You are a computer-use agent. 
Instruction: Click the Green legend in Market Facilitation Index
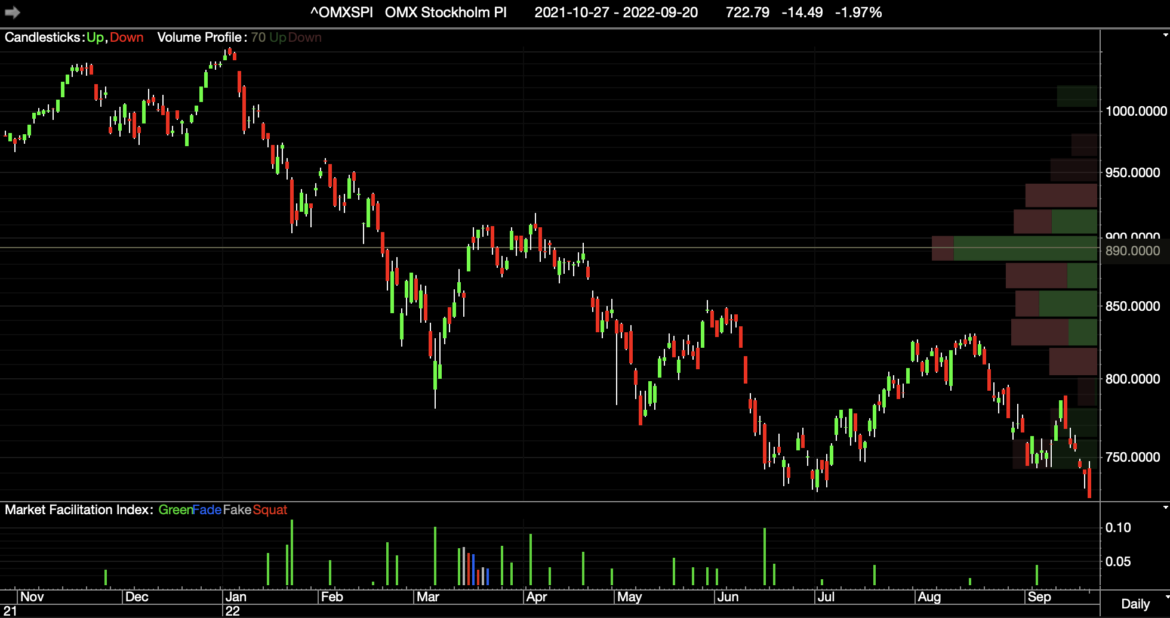[x=176, y=510]
